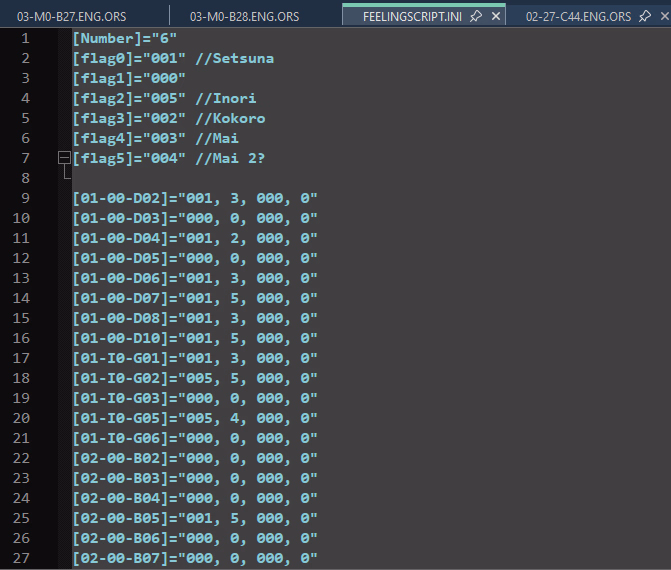Click line number 13 in gutter
The width and height of the screenshot is (671, 570).
point(21,278)
